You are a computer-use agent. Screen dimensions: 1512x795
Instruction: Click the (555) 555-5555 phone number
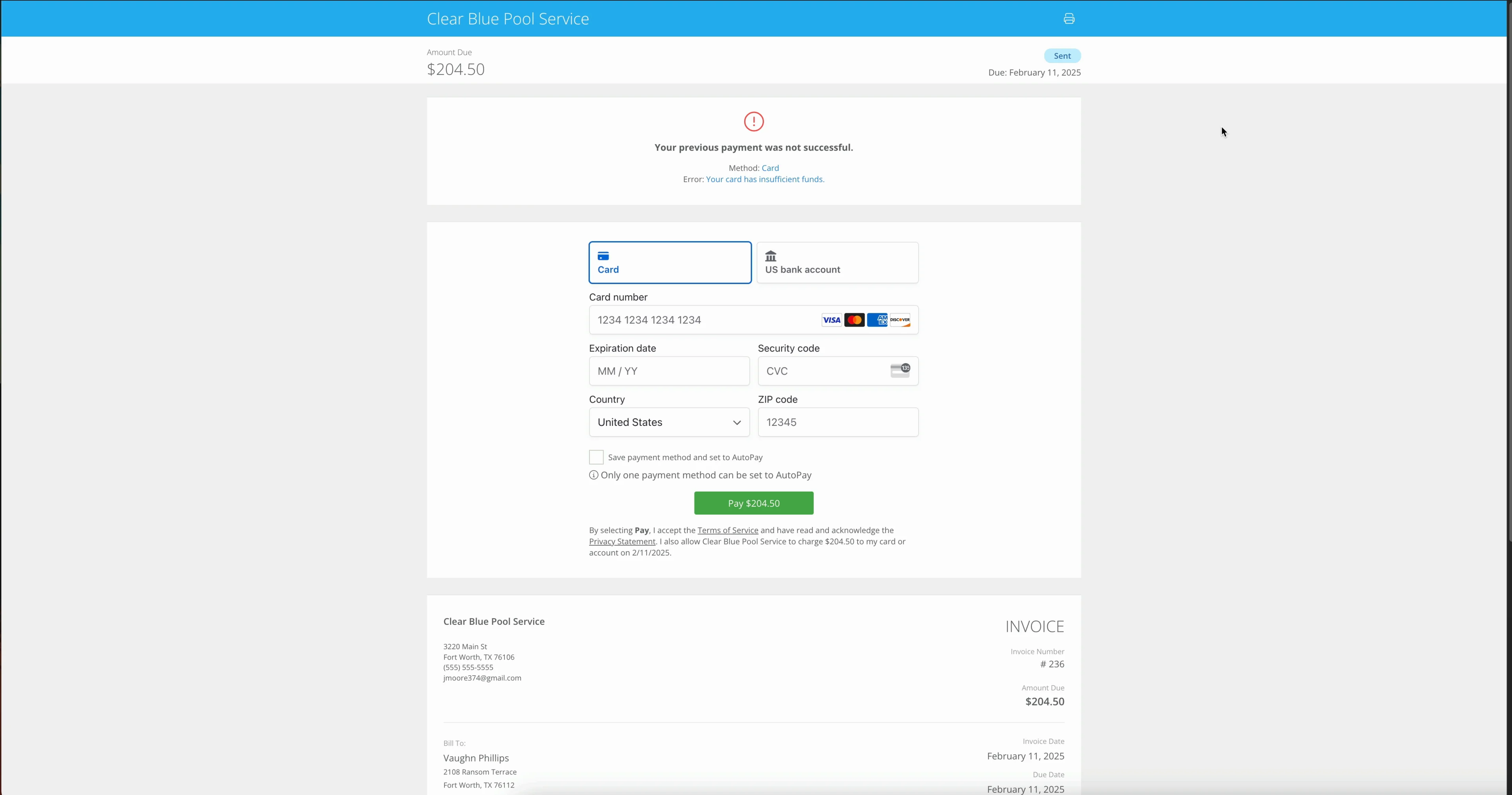click(468, 667)
